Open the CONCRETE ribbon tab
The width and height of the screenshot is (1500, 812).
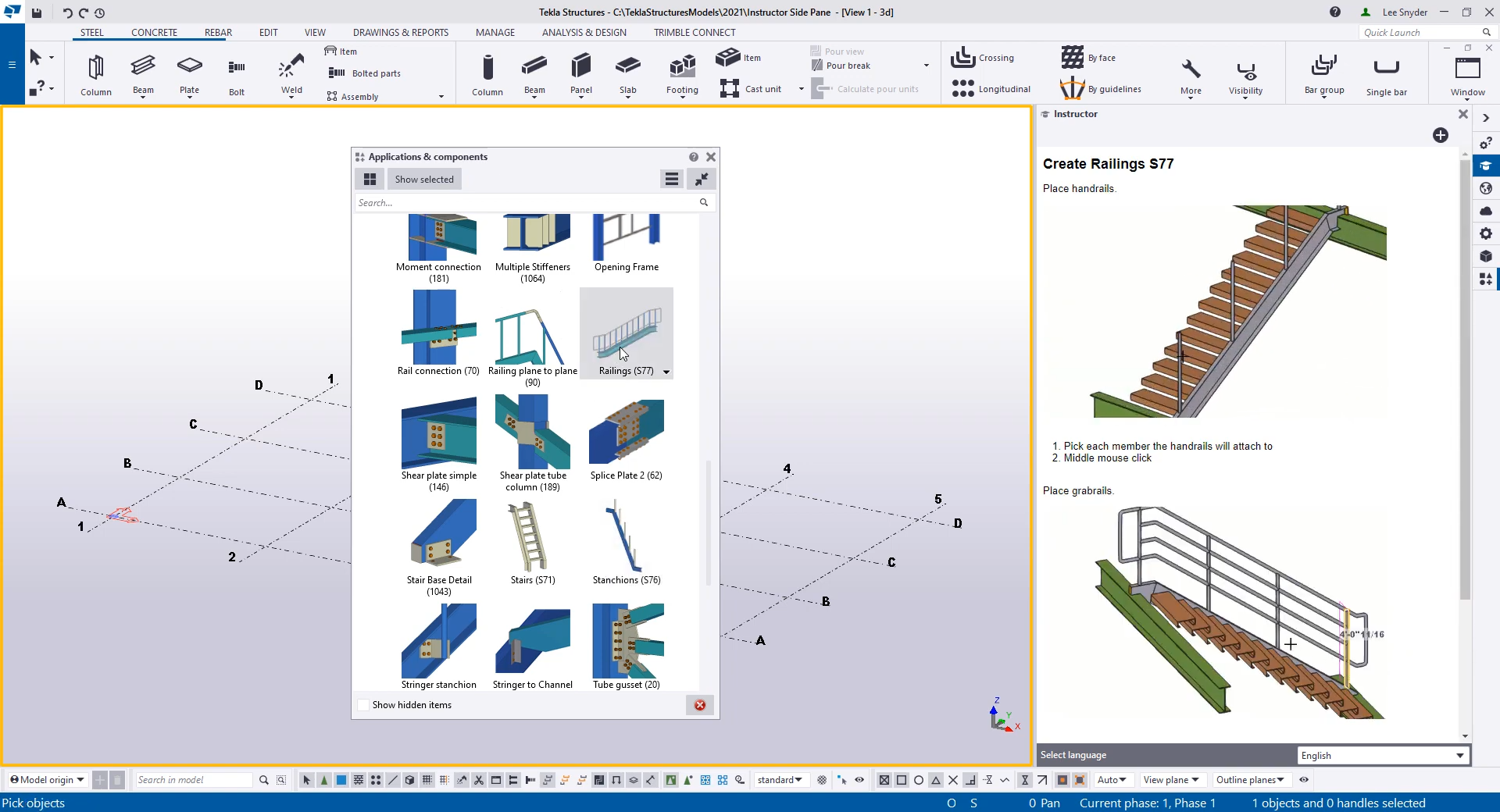coord(154,33)
